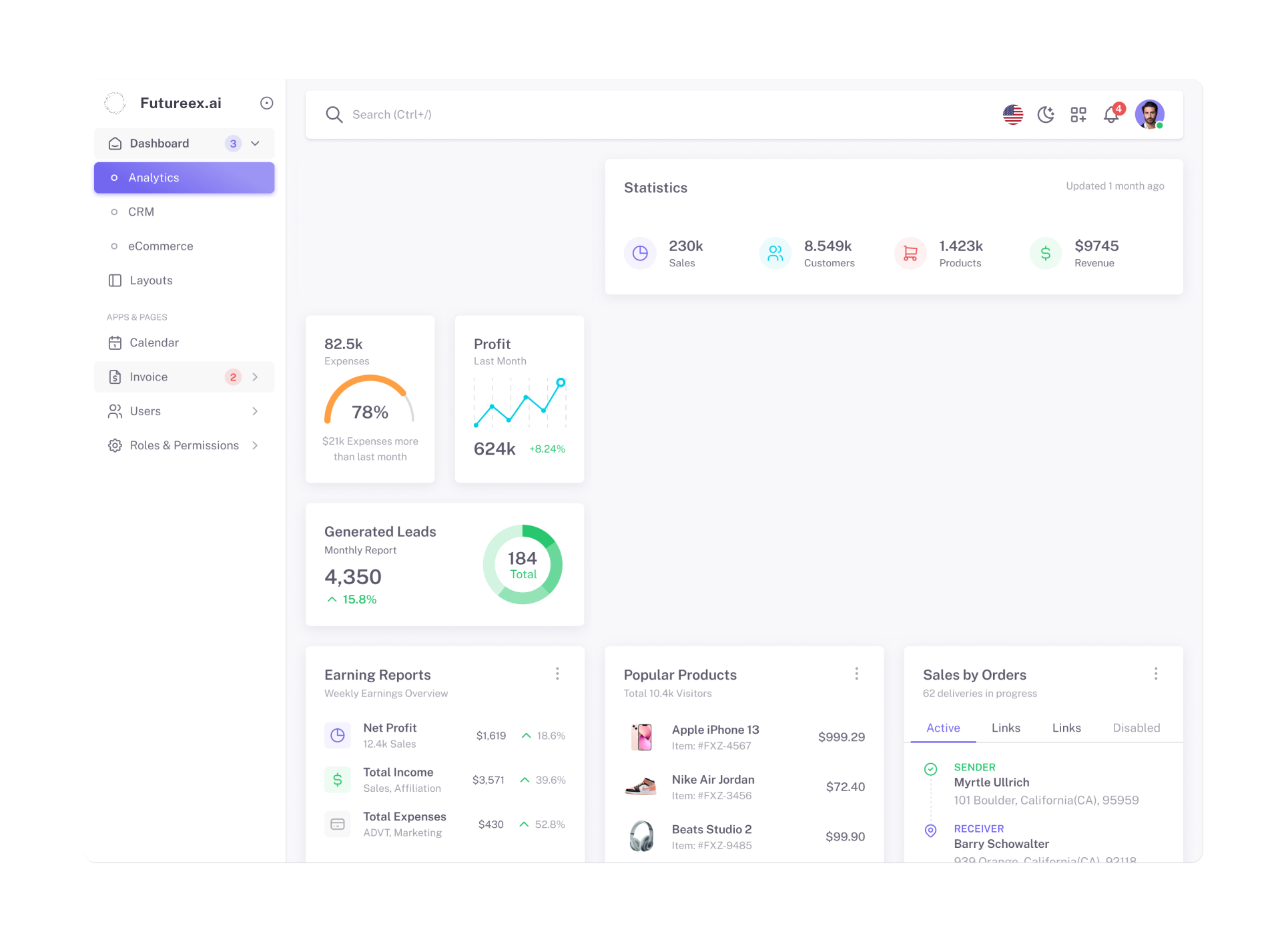Expand the Users submenu chevron
1288x942 pixels.
tap(255, 411)
